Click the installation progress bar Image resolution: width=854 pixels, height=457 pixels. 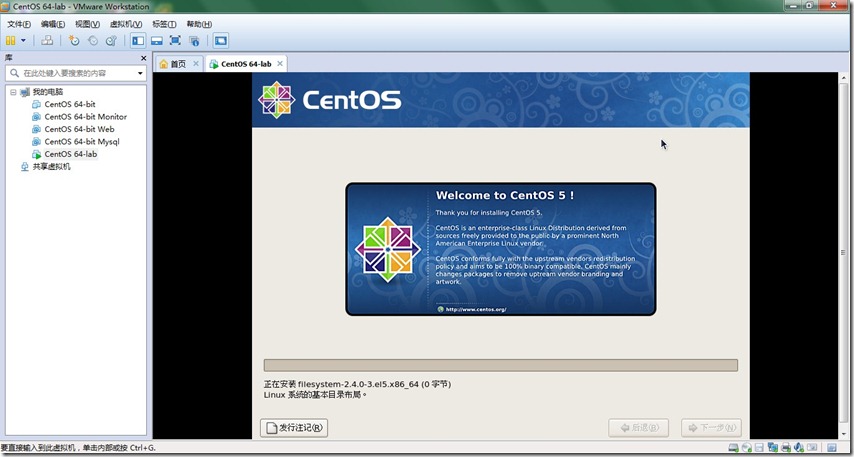click(x=501, y=365)
